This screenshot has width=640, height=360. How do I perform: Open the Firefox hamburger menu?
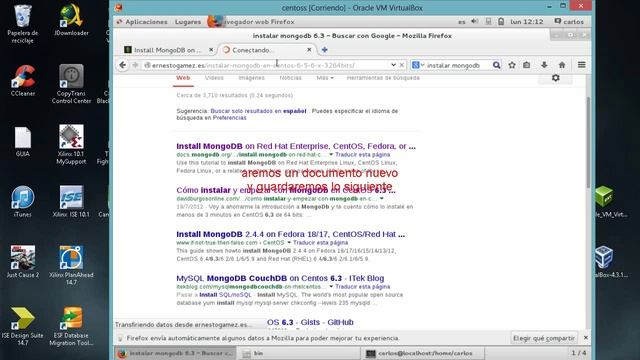582,65
